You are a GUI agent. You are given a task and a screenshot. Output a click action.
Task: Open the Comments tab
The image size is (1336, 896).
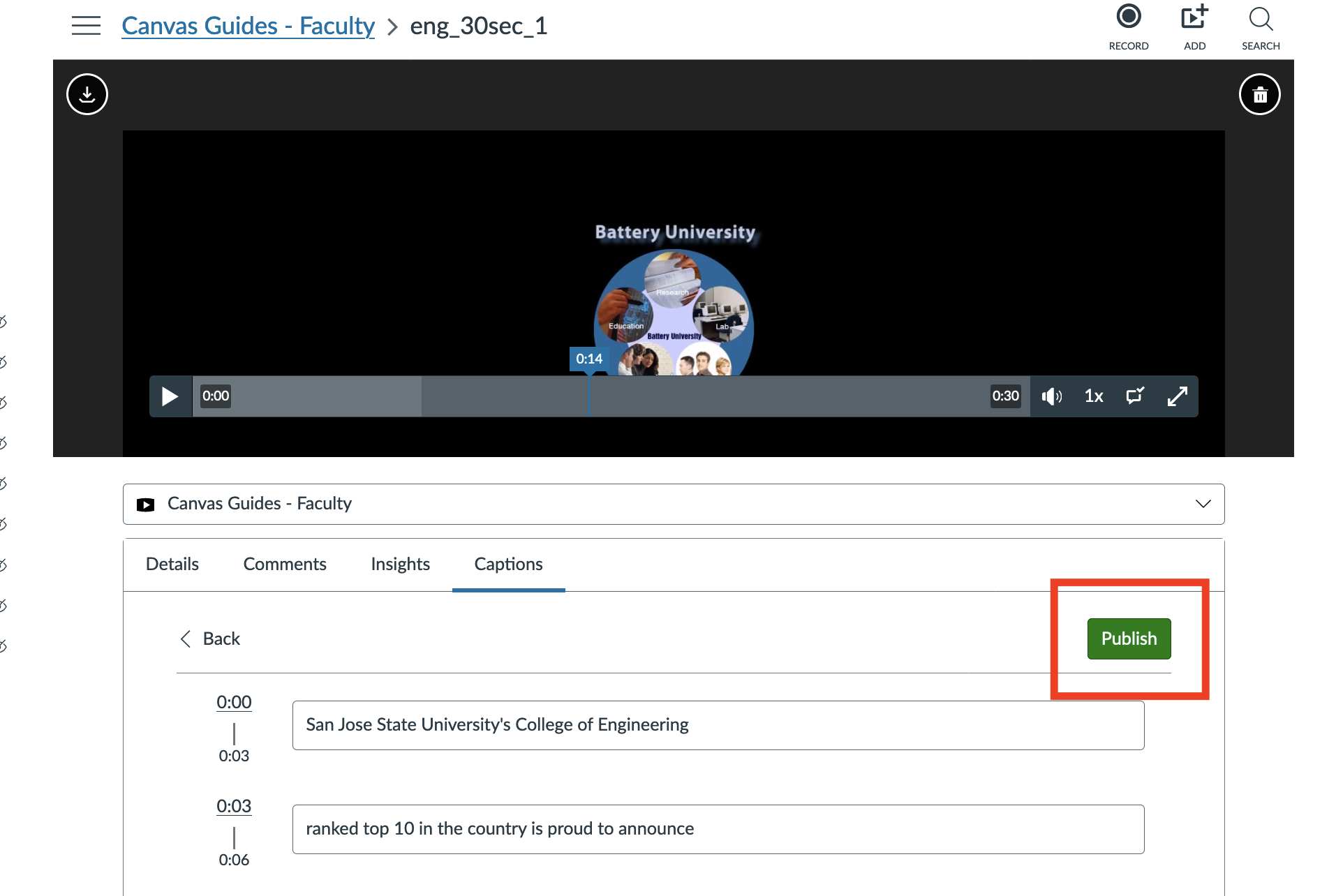(x=285, y=564)
